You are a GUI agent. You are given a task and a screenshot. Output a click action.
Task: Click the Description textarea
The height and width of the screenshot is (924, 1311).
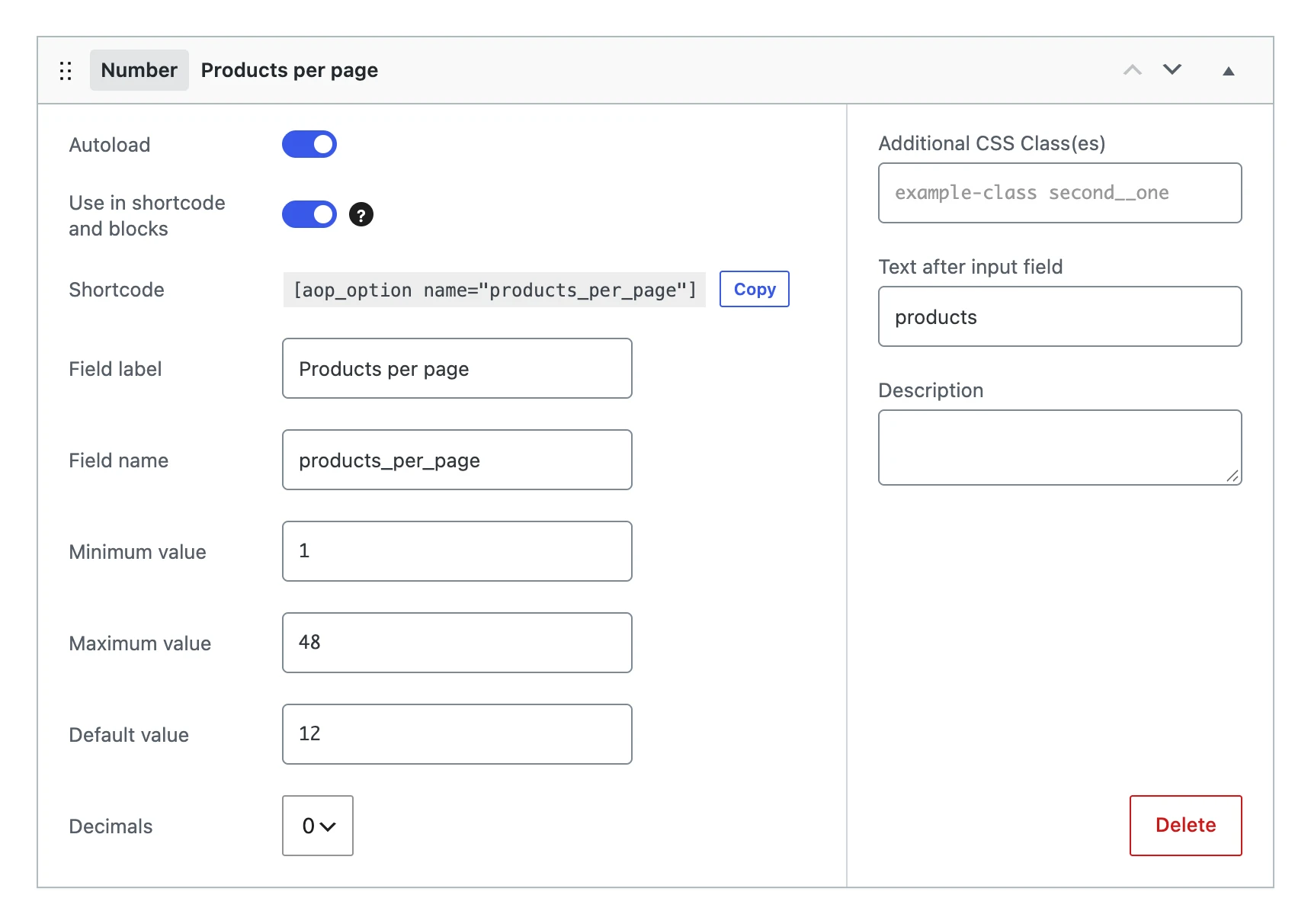(x=1060, y=448)
